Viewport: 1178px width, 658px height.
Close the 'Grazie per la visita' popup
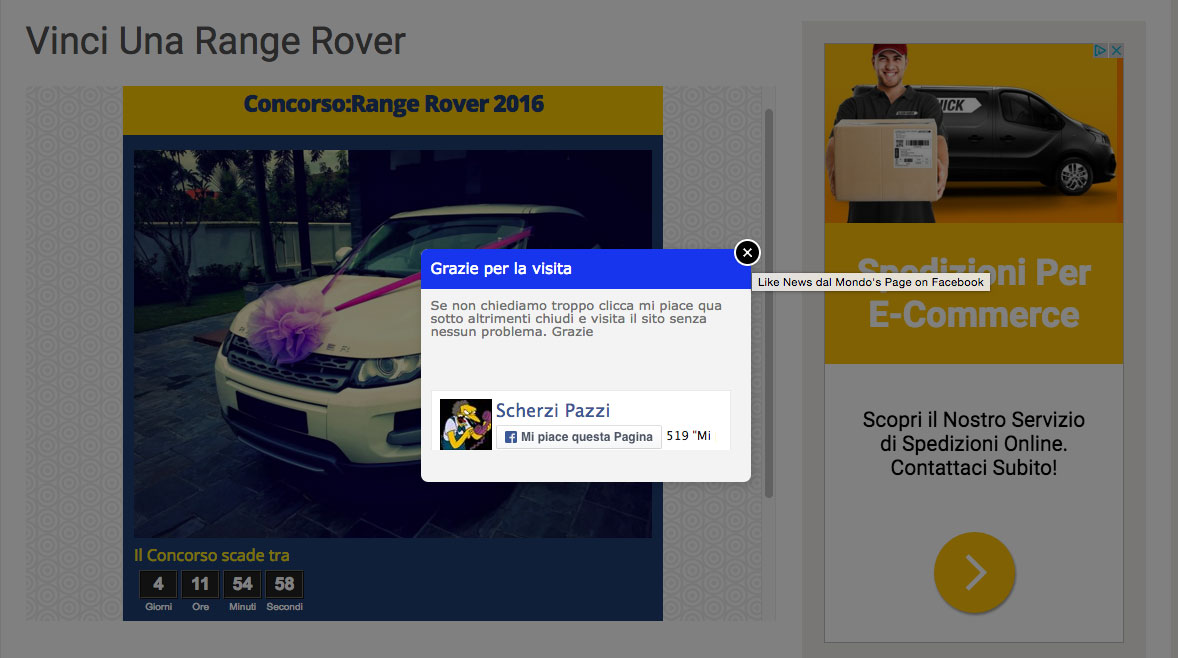(x=747, y=252)
